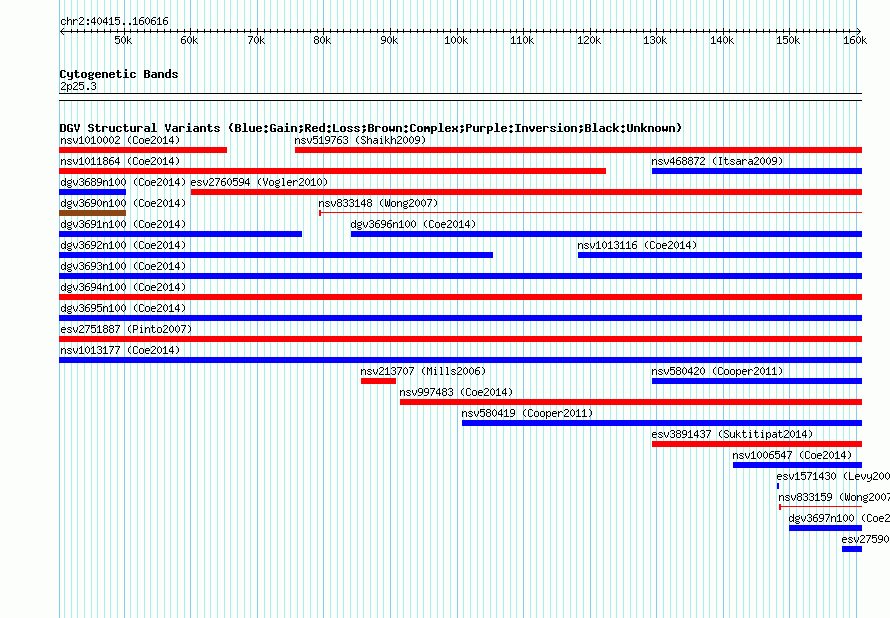Select blue bar under nsv580419

point(662,423)
